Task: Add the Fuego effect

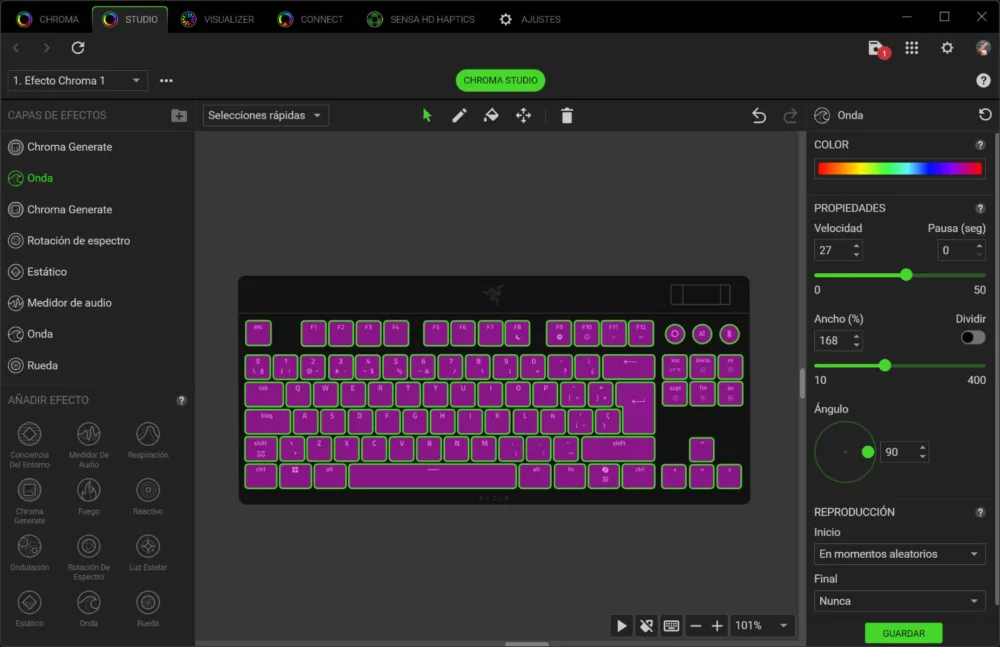Action: [89, 496]
